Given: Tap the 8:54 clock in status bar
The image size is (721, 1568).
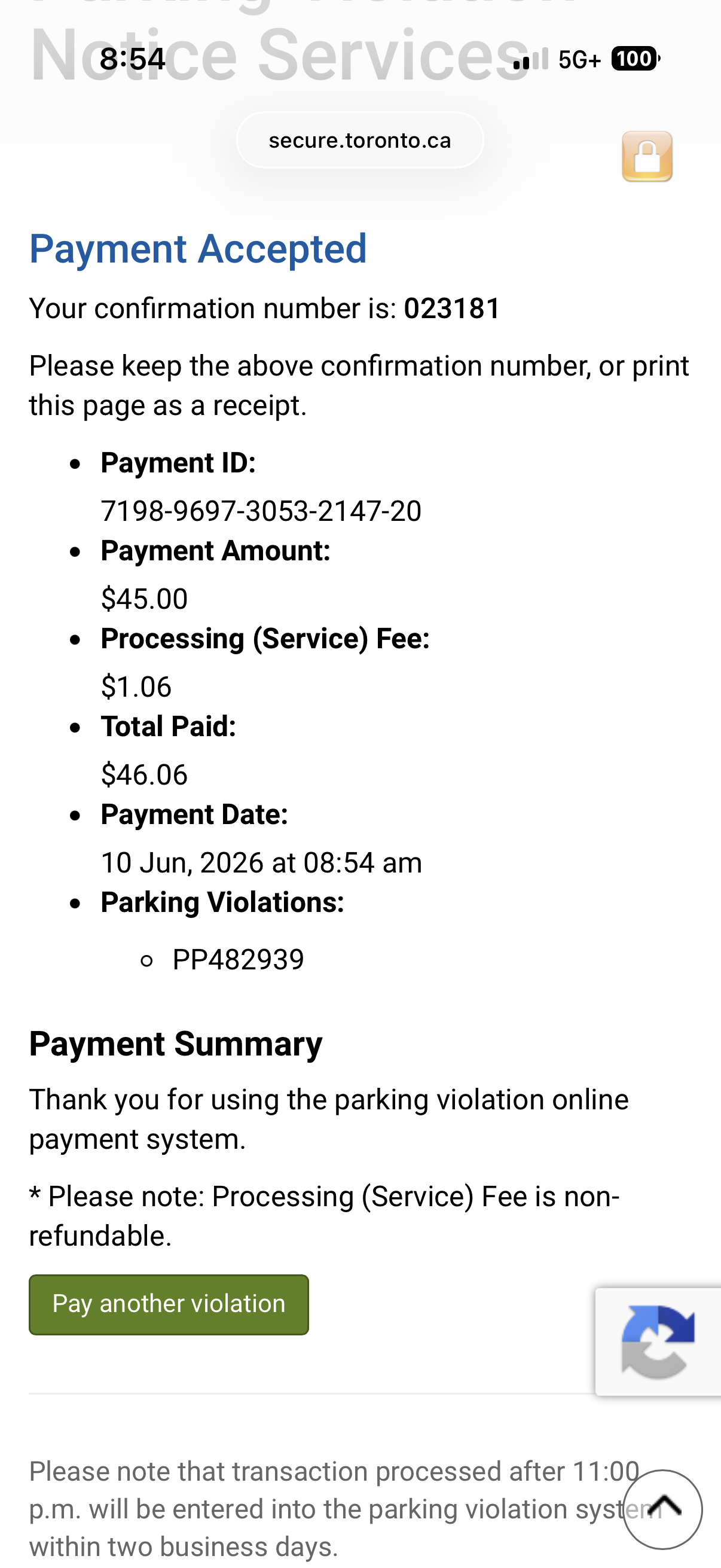Looking at the screenshot, I should tap(132, 59).
